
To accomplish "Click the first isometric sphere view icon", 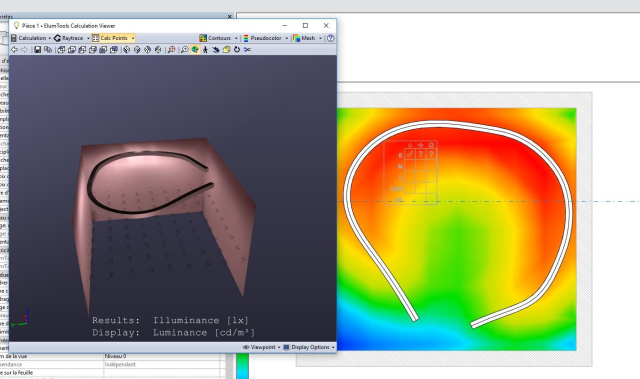I will point(127,49).
